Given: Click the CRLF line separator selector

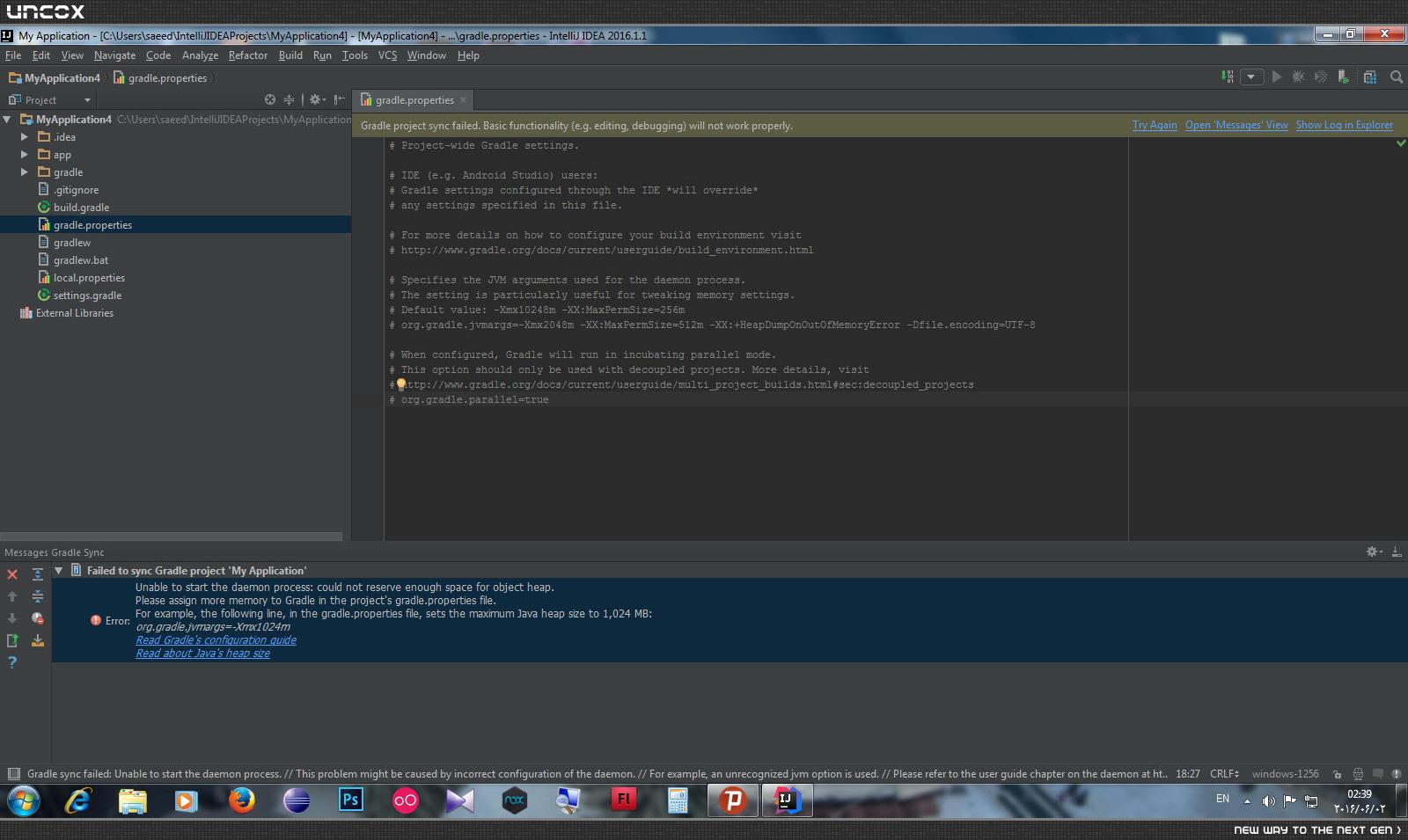Looking at the screenshot, I should pyautogui.click(x=1224, y=774).
